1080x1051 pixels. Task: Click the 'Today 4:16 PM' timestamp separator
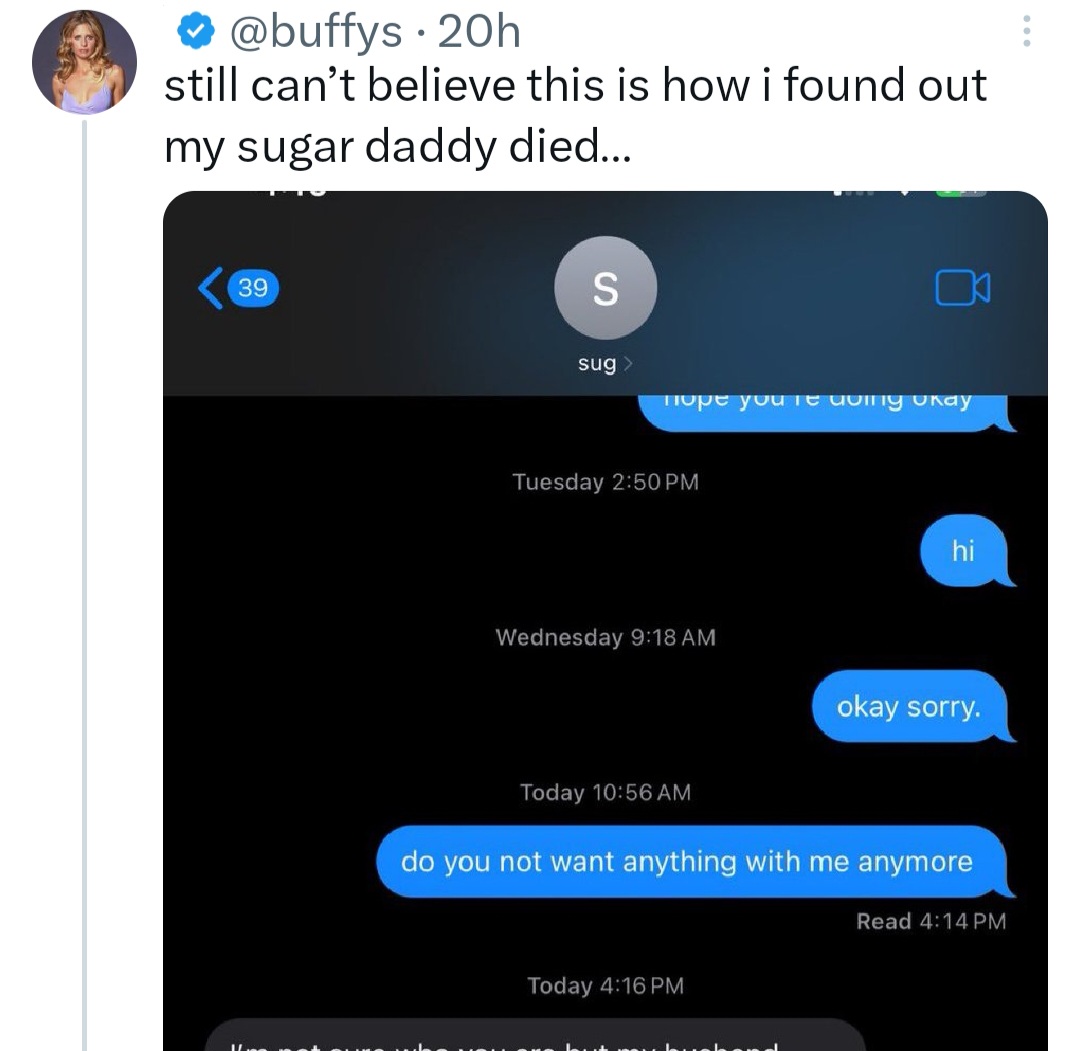pyautogui.click(x=604, y=985)
